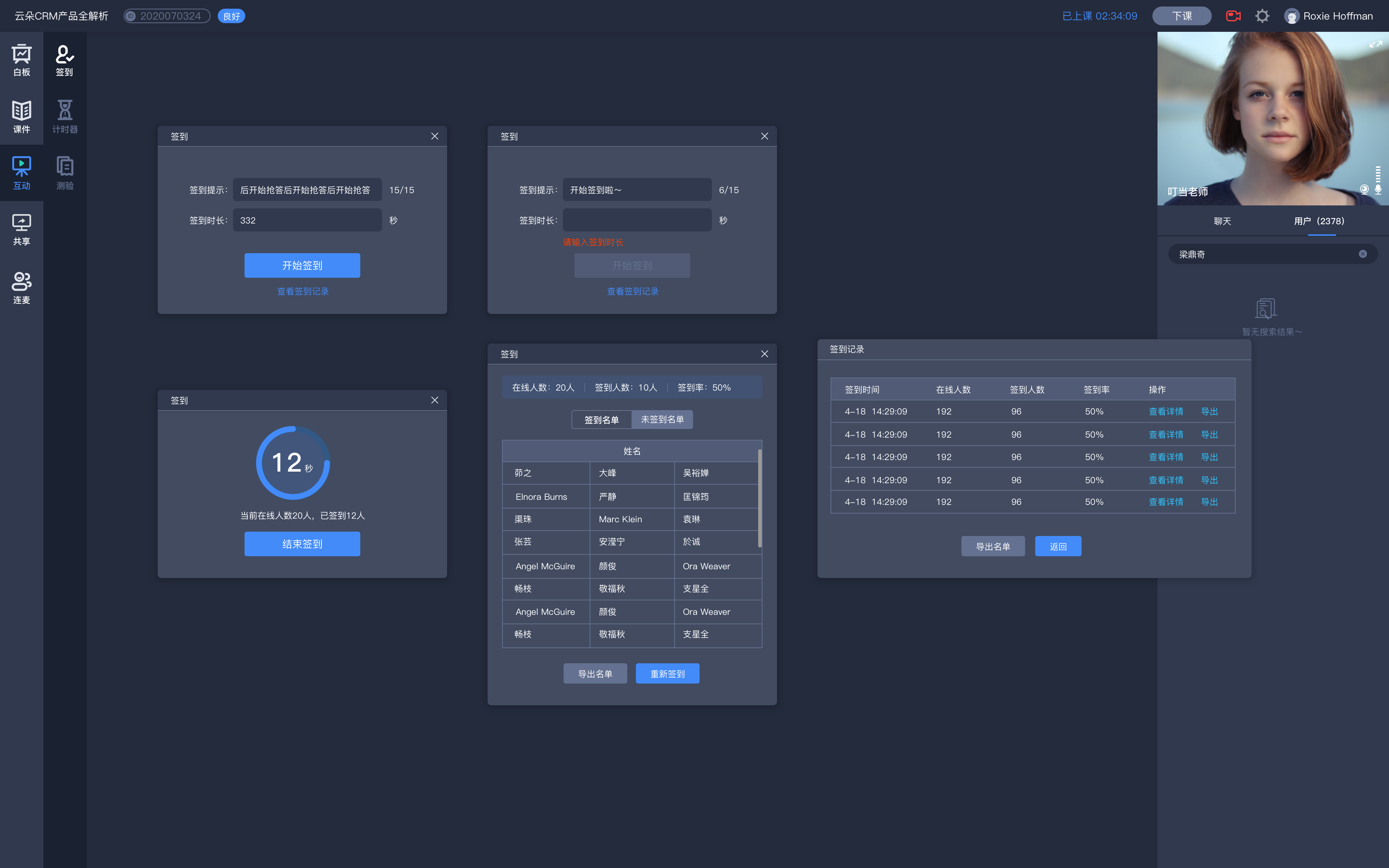This screenshot has width=1389, height=868.
Task: Click 开始签到 button in first dialog
Action: pyautogui.click(x=302, y=265)
